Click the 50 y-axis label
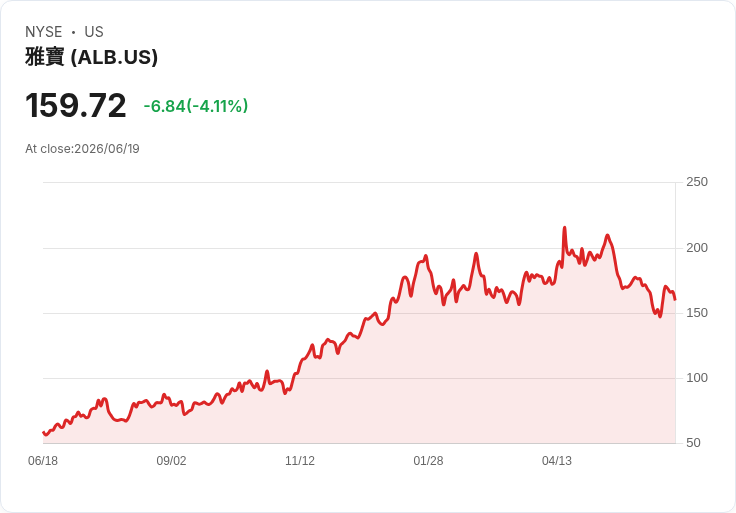Viewport: 736px width, 513px height. coord(693,443)
